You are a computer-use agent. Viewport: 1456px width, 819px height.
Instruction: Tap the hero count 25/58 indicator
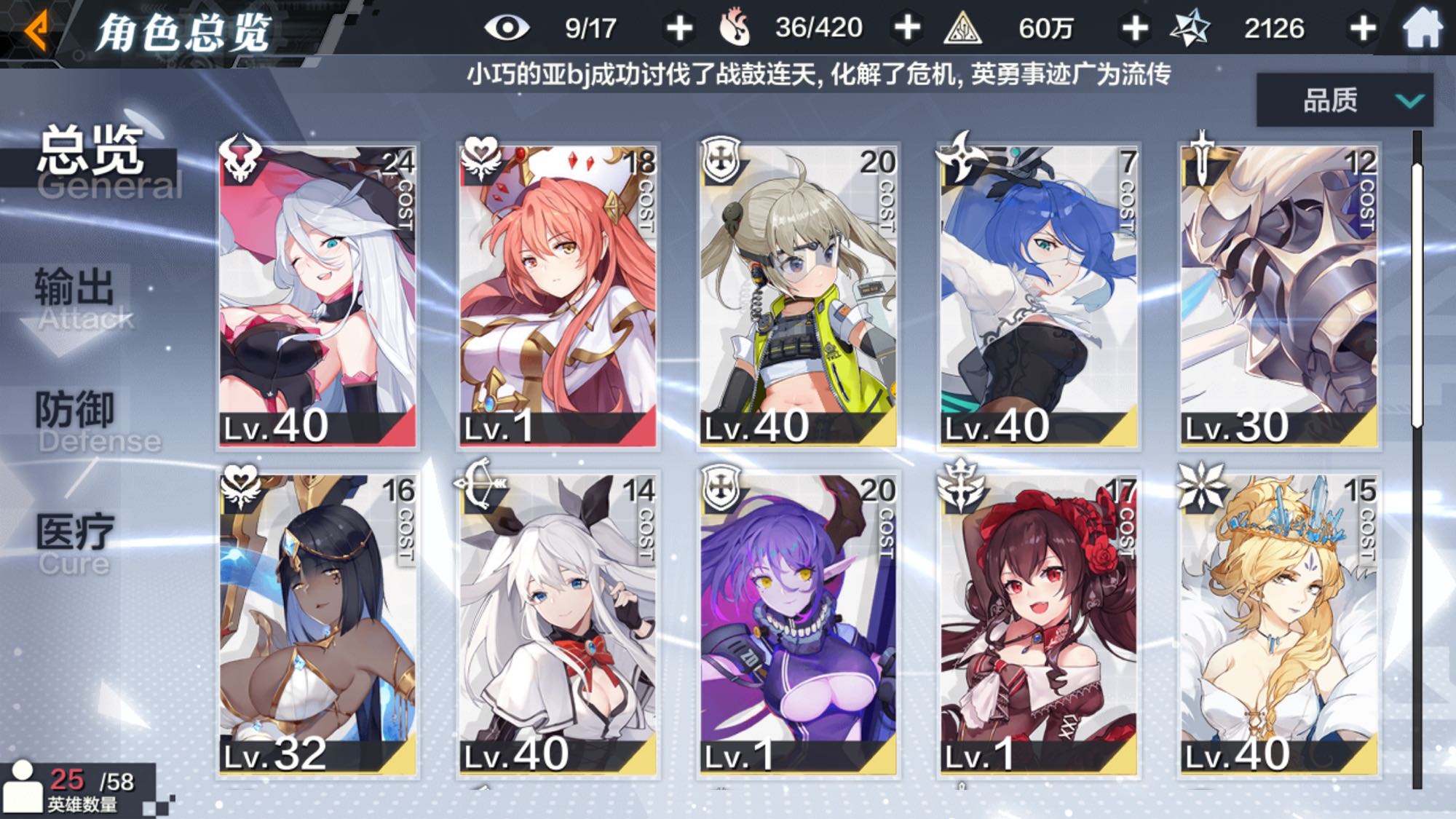(x=76, y=789)
